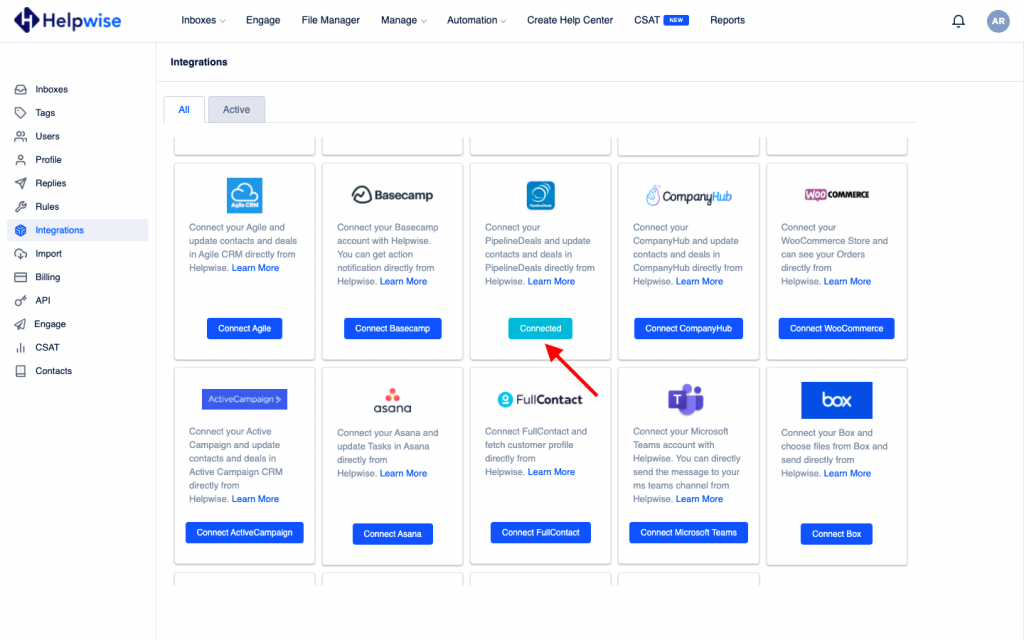This screenshot has width=1024, height=640.
Task: Click the Billing card icon in sidebar
Action: (x=21, y=278)
